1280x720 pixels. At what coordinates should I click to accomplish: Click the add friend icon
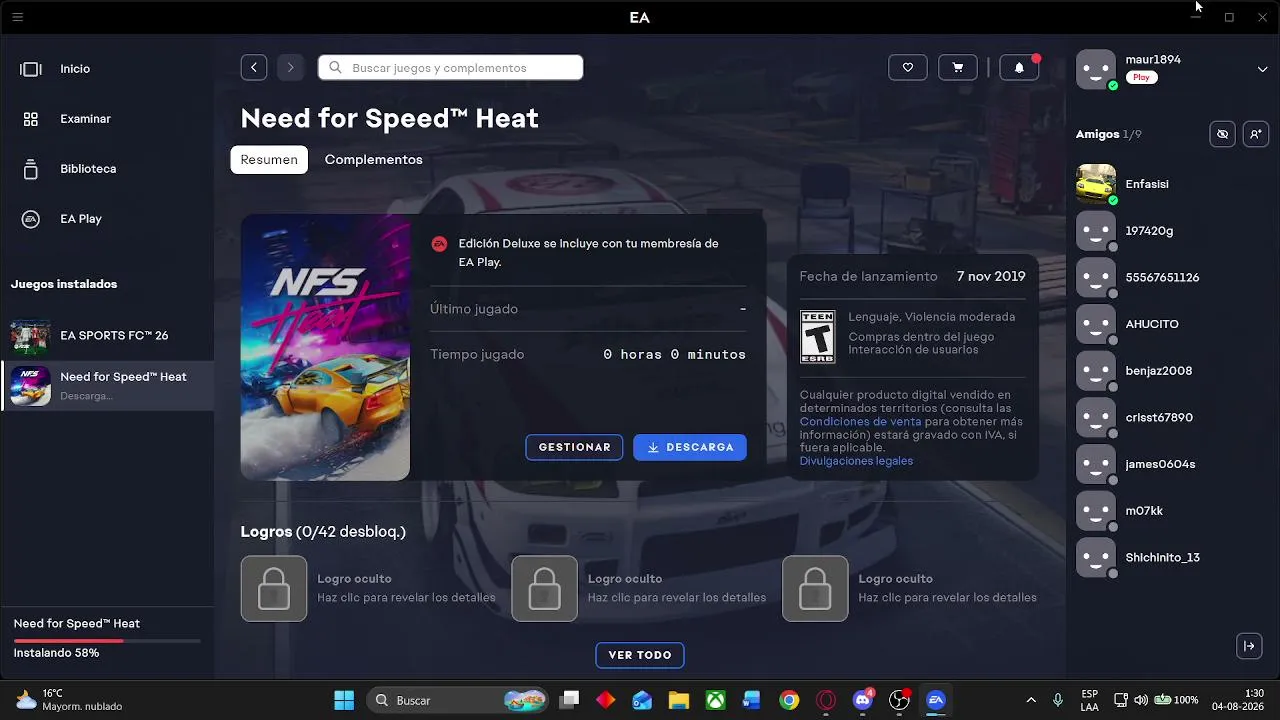pyautogui.click(x=1256, y=134)
